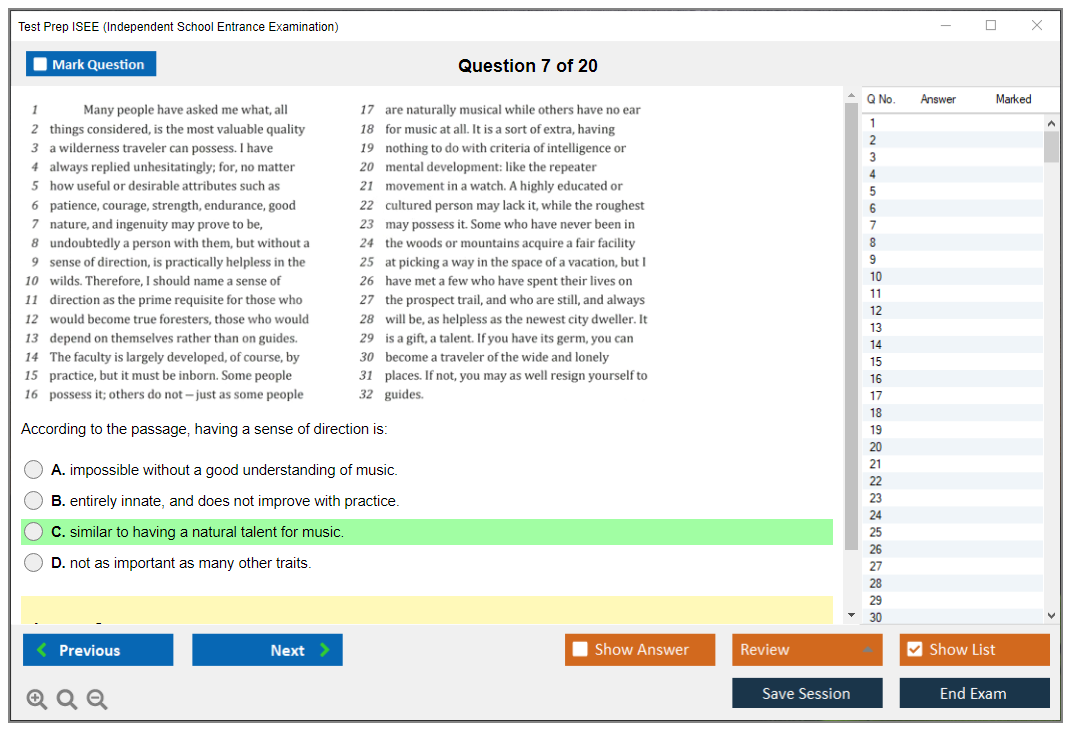
Task: Go to the Previous question
Action: pyautogui.click(x=98, y=650)
